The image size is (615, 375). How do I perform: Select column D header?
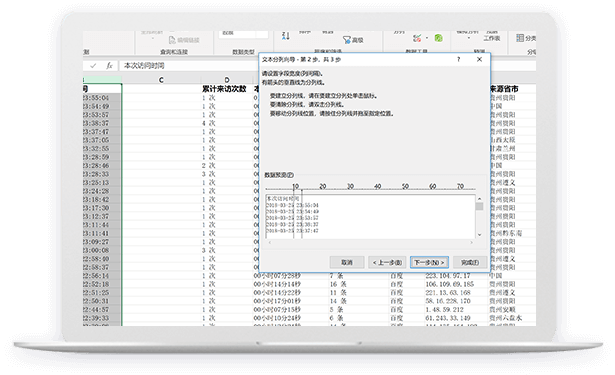click(226, 80)
